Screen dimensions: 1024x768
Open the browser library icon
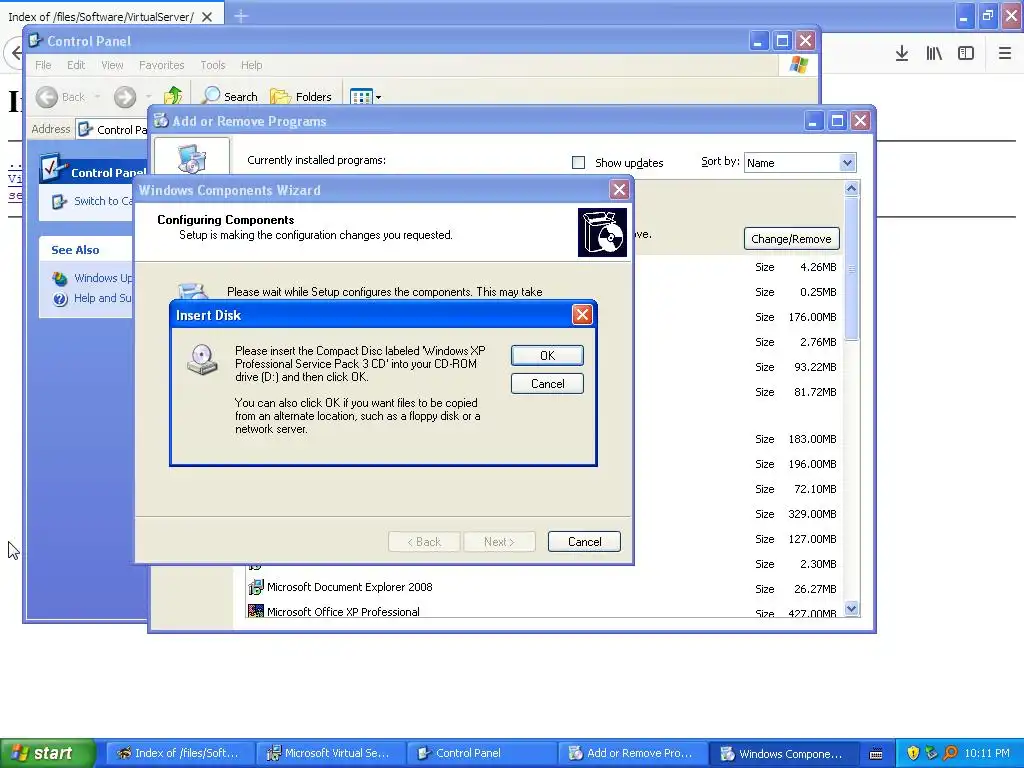point(934,53)
